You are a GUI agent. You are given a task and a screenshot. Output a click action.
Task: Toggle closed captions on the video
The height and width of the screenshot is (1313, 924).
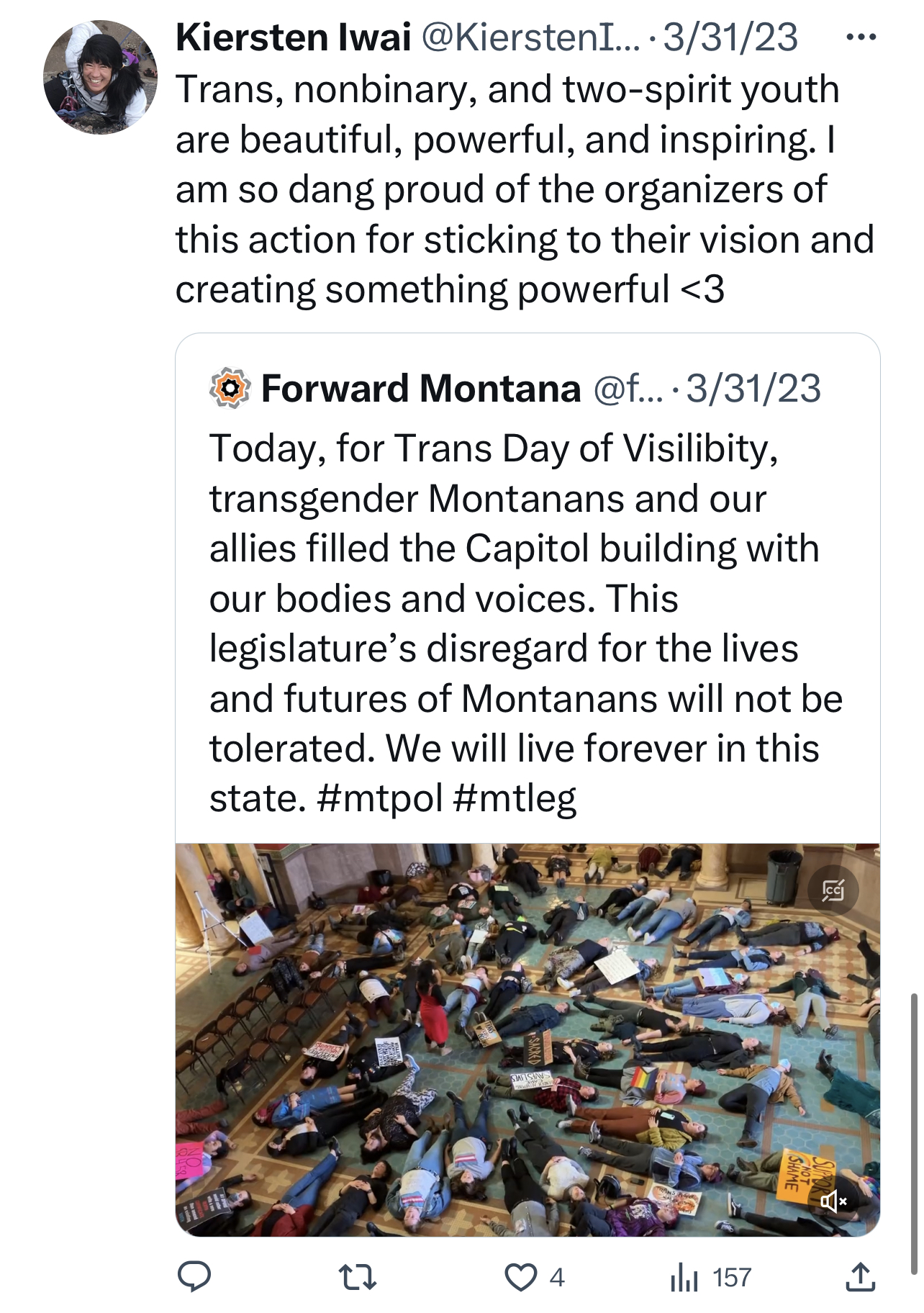tap(833, 890)
